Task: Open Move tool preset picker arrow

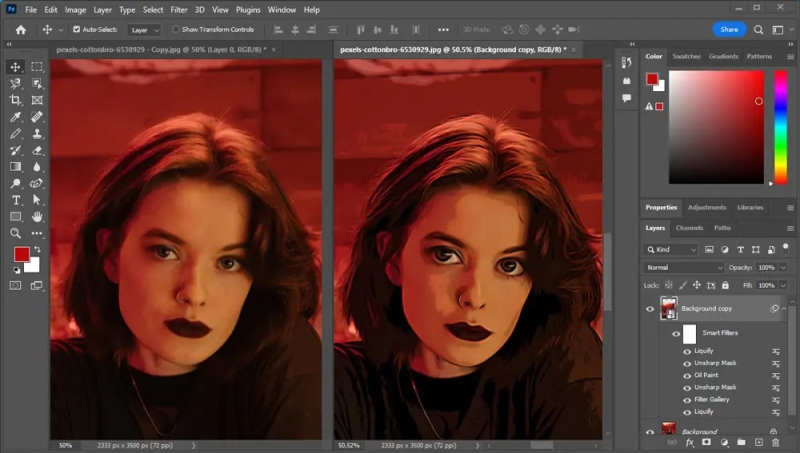Action: [x=61, y=30]
